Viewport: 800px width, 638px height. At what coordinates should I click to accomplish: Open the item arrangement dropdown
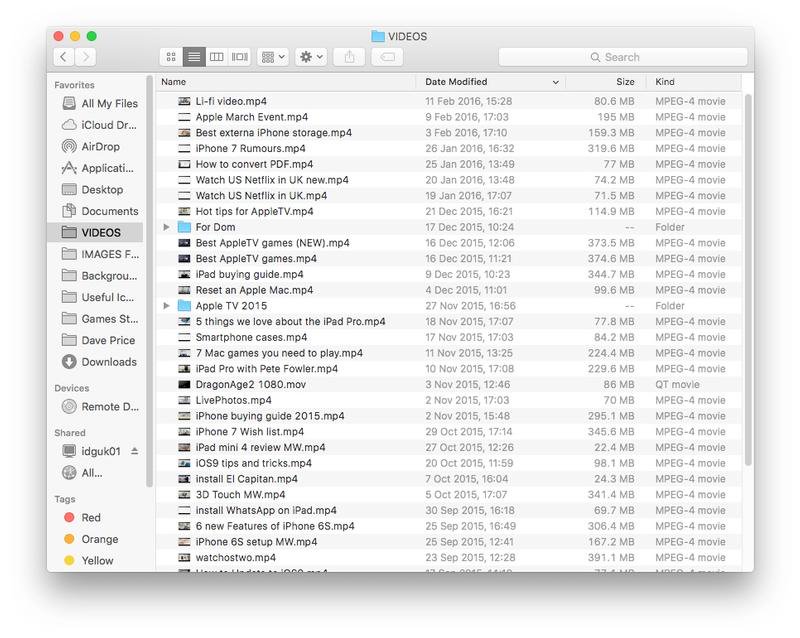[x=271, y=57]
